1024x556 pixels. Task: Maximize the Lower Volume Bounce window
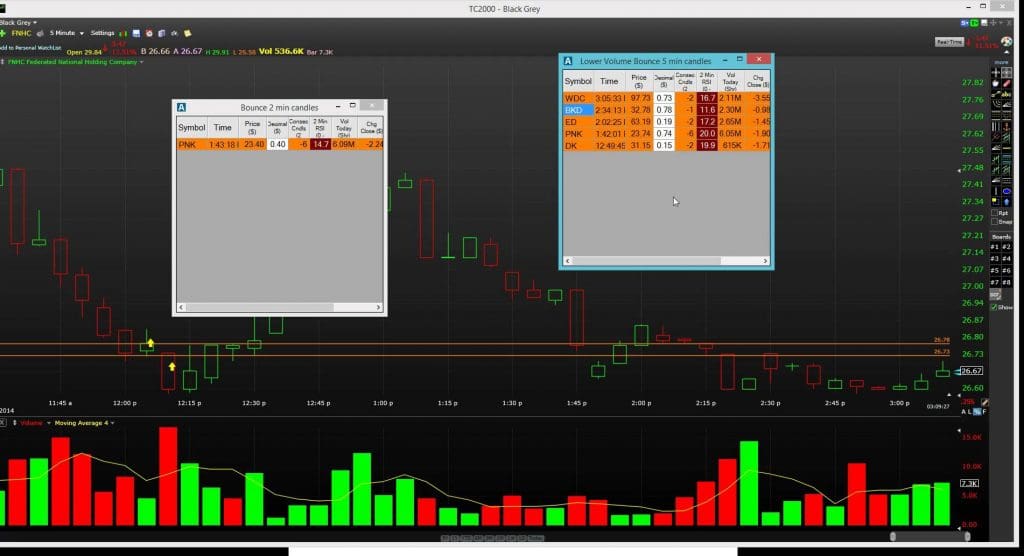(x=739, y=59)
